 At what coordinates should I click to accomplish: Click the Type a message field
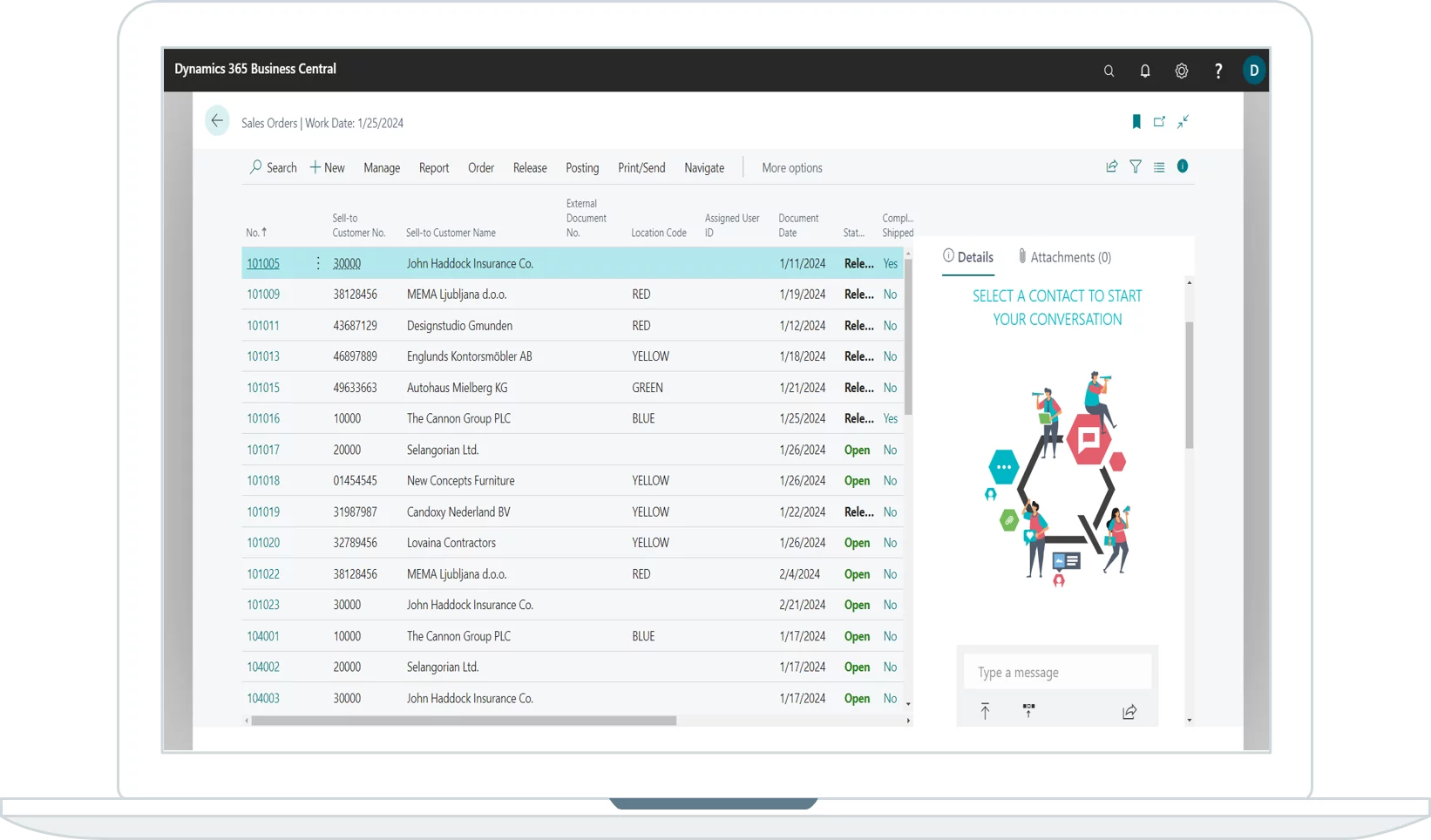1056,673
